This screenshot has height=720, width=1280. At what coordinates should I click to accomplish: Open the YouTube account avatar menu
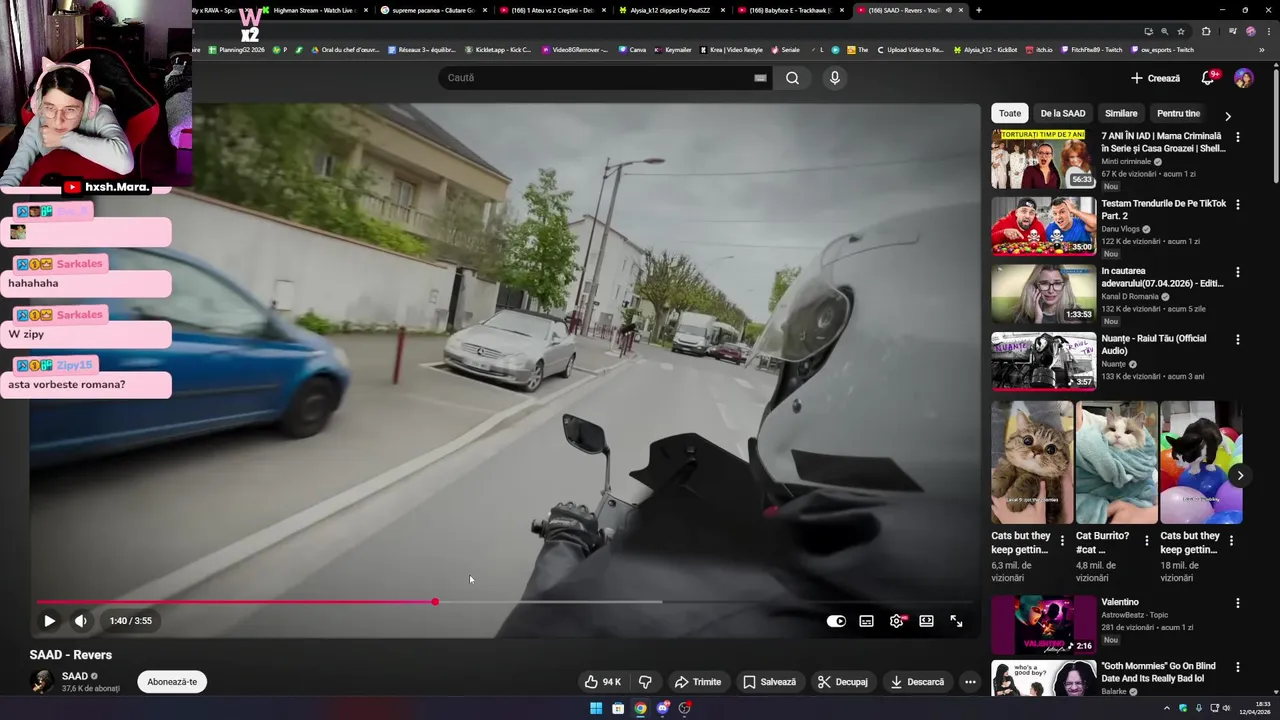coord(1244,78)
